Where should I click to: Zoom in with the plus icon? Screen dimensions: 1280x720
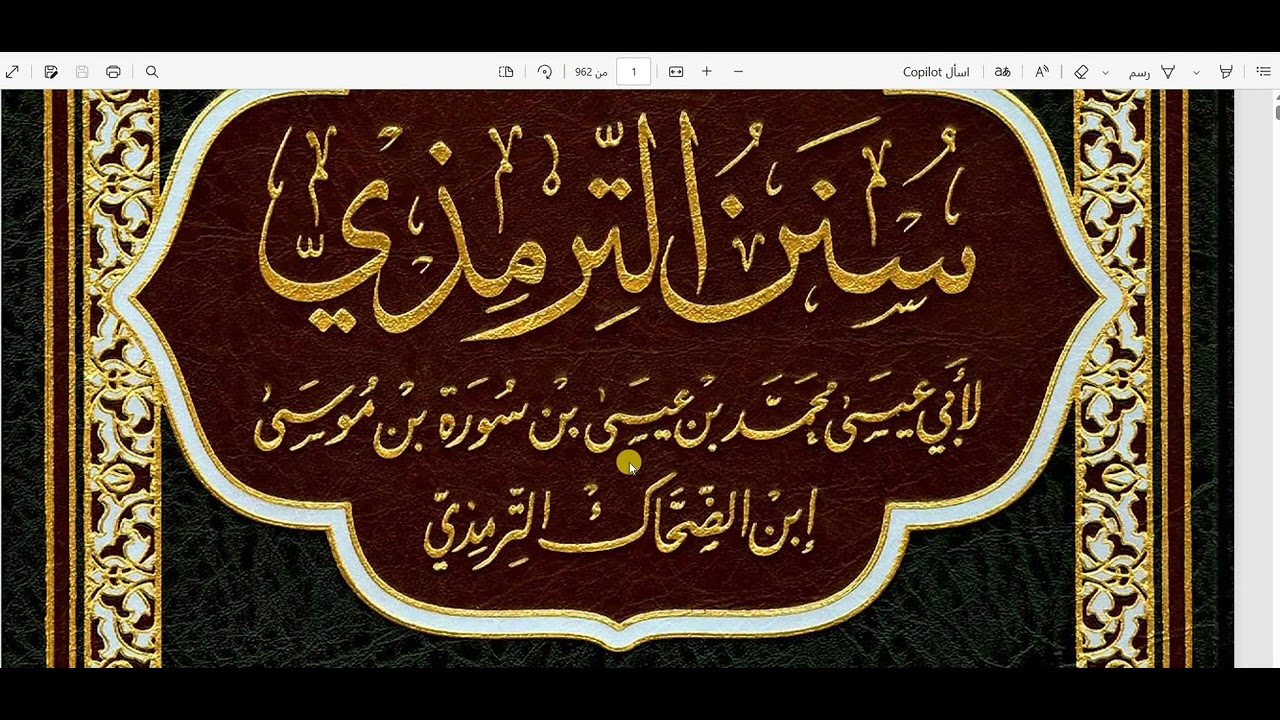coord(707,72)
